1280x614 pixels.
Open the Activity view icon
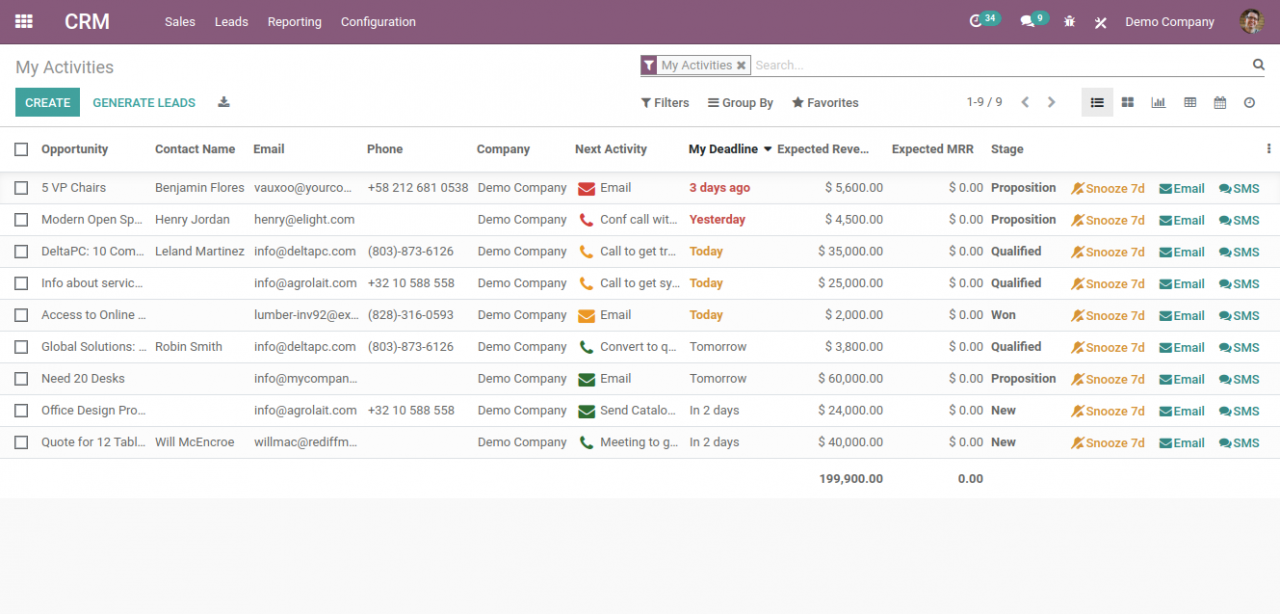[1249, 101]
